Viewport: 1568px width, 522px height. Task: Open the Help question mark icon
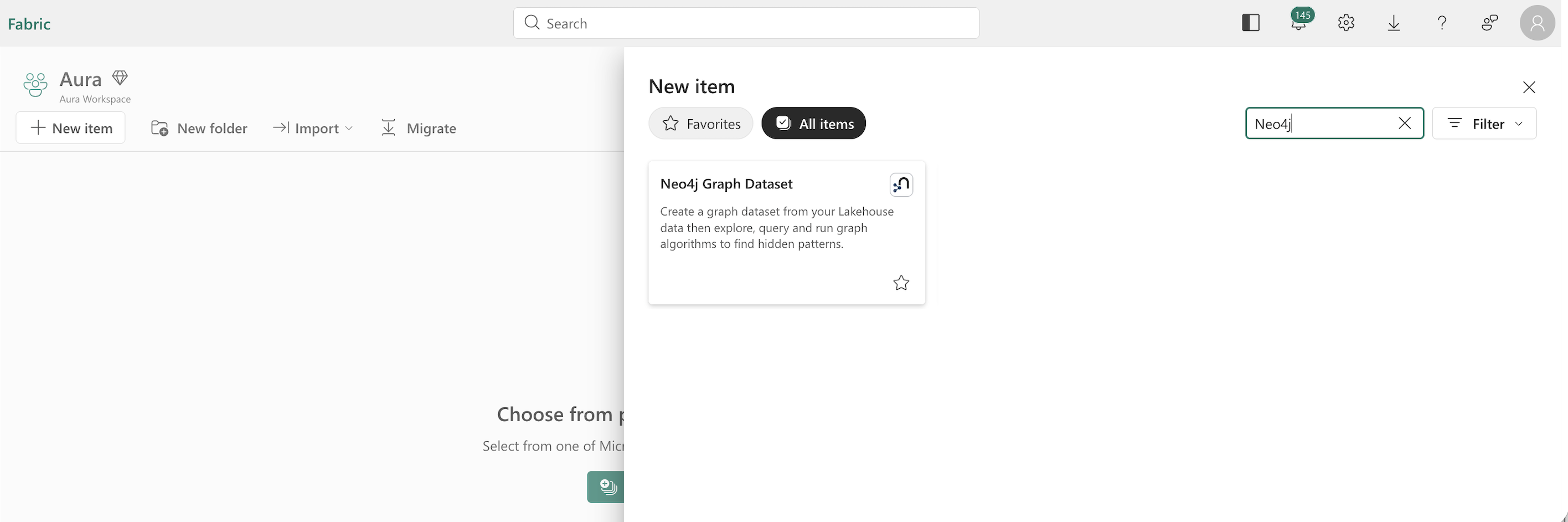point(1441,23)
